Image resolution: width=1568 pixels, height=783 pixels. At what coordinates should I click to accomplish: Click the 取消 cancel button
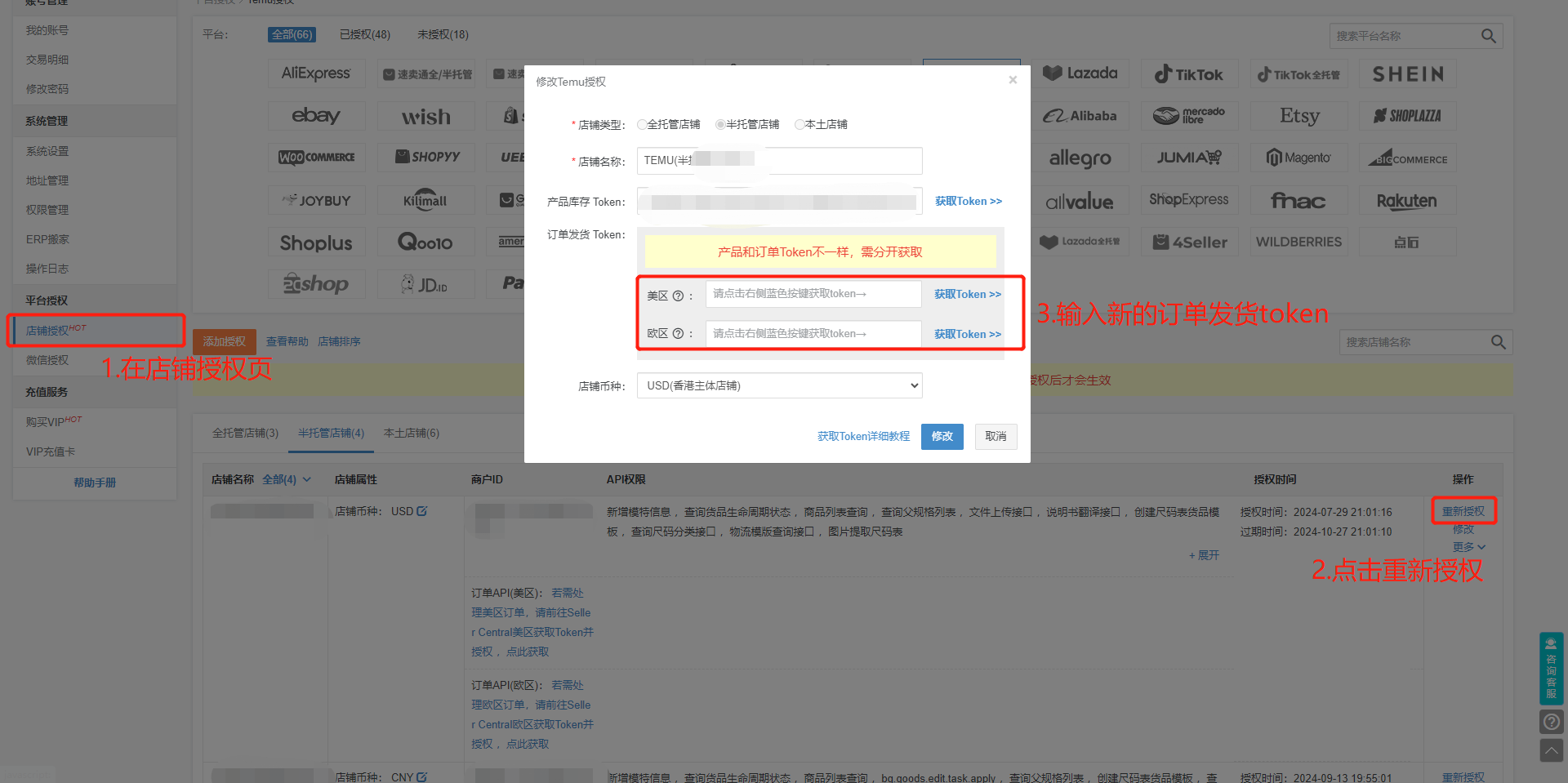coord(996,437)
